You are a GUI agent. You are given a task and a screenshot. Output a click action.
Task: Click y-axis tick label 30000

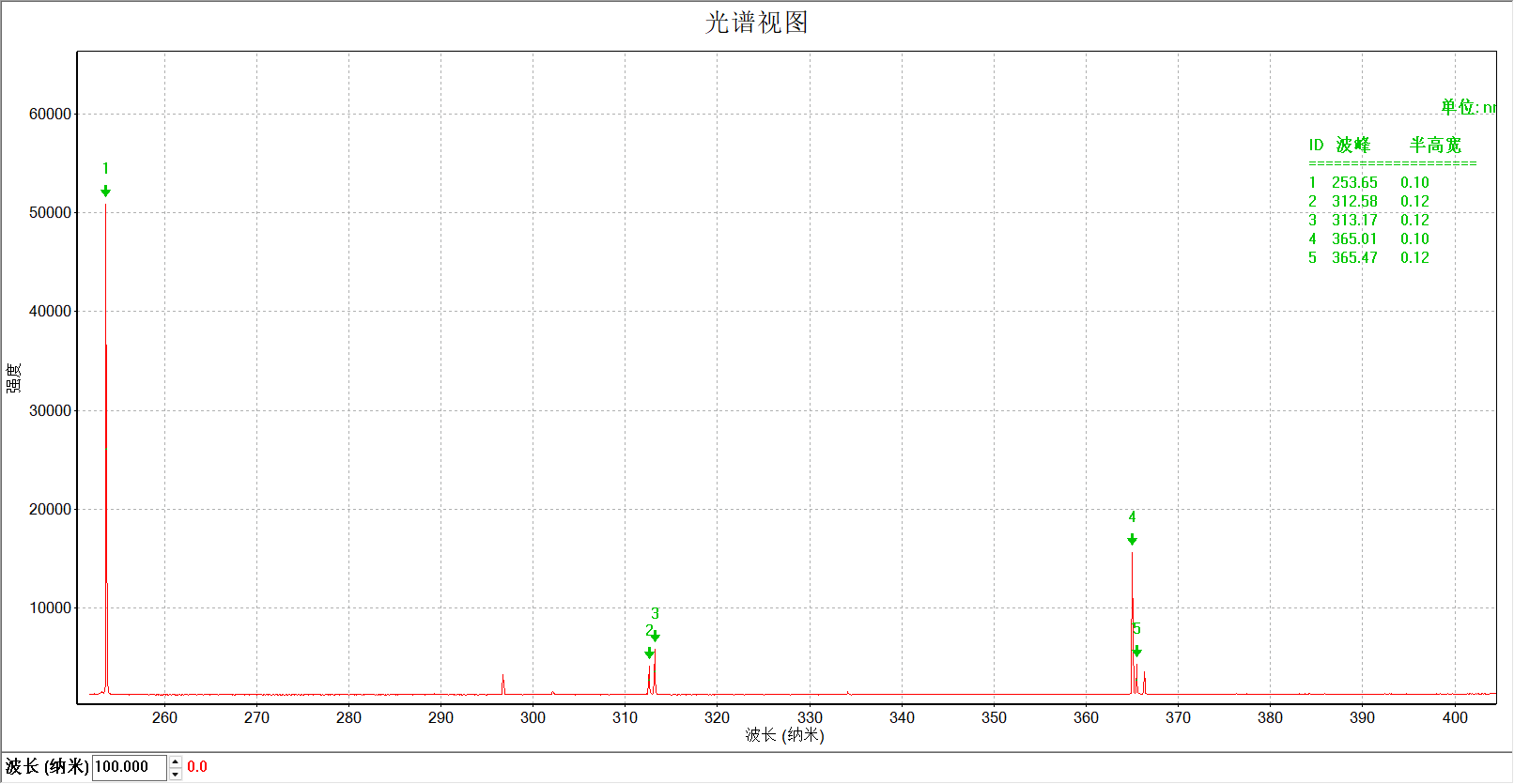[50, 411]
